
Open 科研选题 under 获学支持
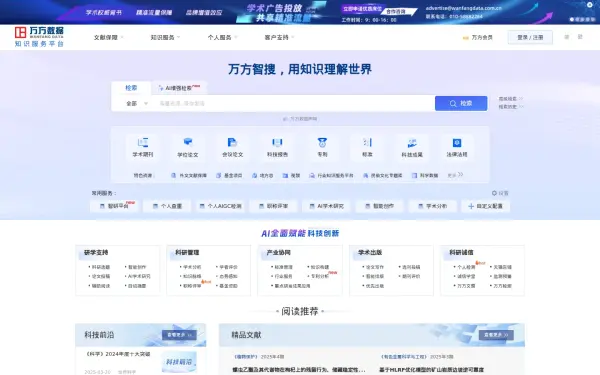tap(101, 267)
